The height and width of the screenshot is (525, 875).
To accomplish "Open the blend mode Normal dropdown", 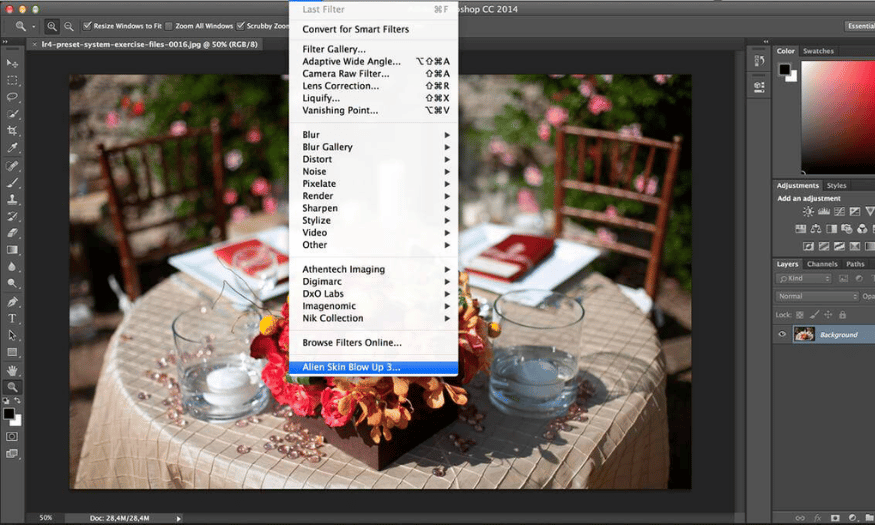I will 817,296.
